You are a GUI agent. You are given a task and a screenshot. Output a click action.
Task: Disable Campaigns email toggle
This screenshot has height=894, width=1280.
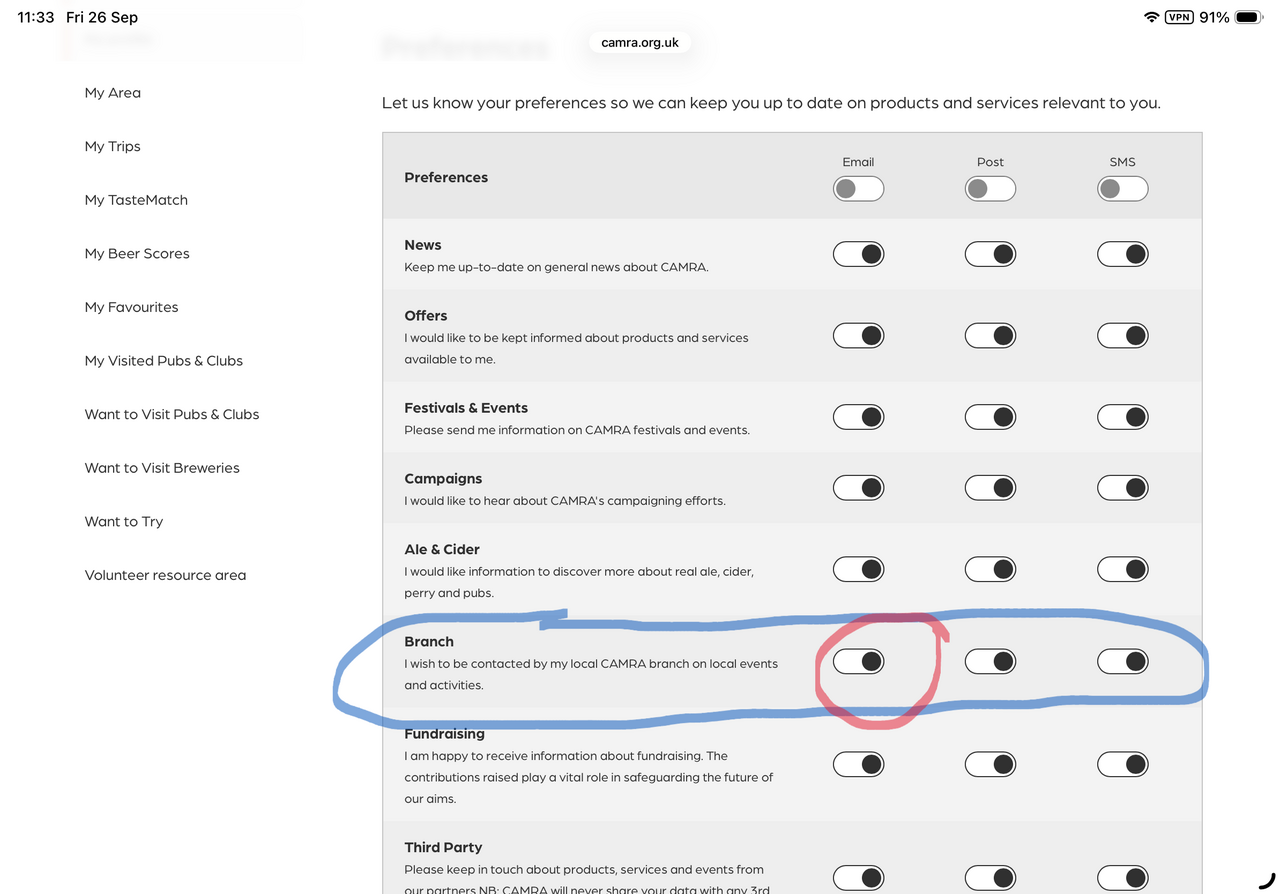(858, 488)
